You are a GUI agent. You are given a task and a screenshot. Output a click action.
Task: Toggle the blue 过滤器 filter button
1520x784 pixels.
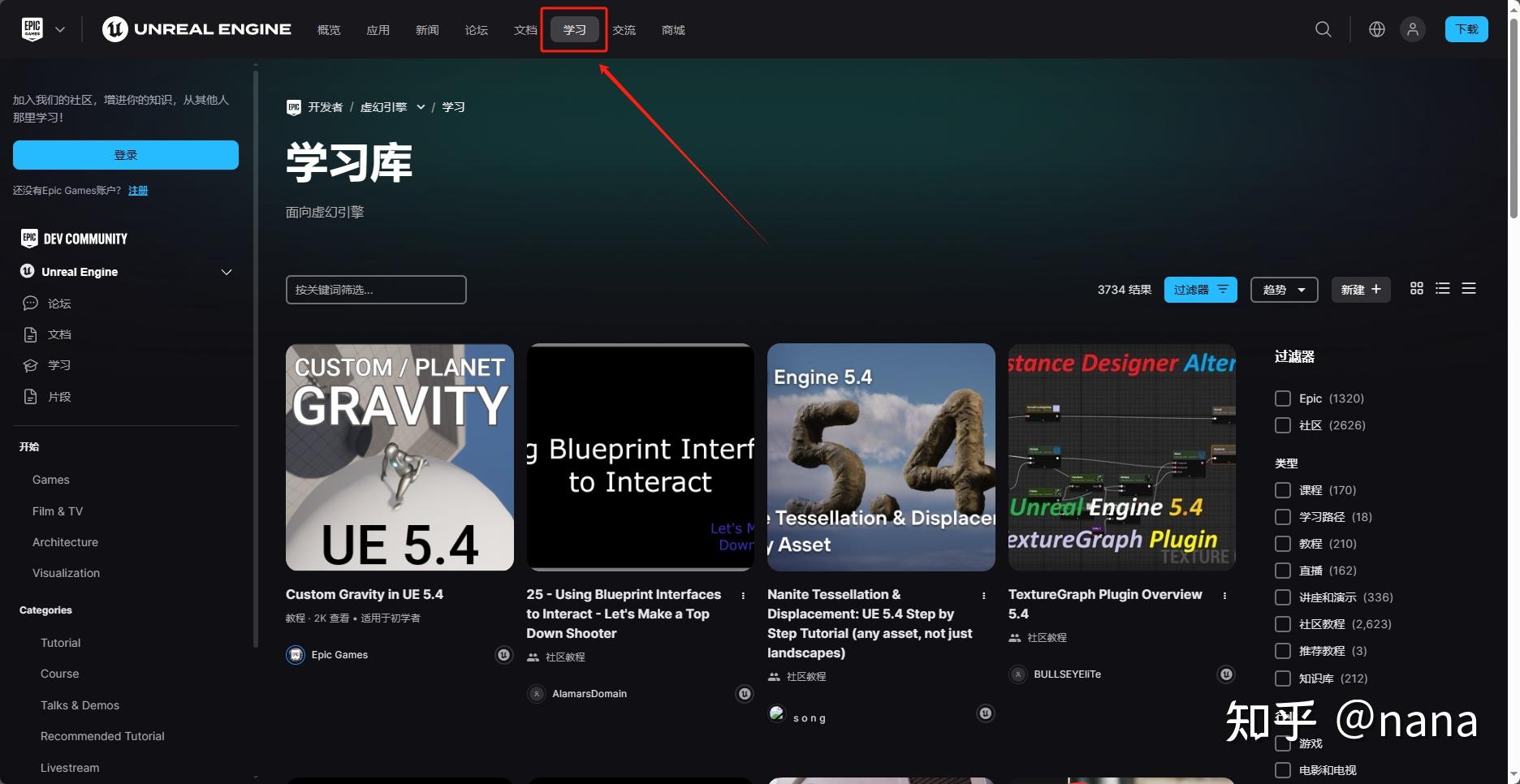pyautogui.click(x=1200, y=290)
